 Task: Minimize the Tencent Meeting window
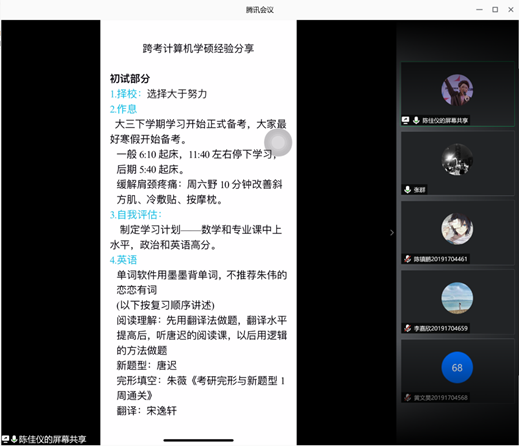pyautogui.click(x=479, y=10)
